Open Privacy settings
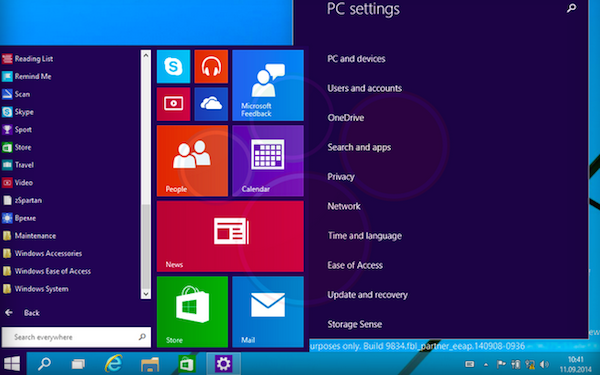This screenshot has height=375, width=600. point(341,177)
